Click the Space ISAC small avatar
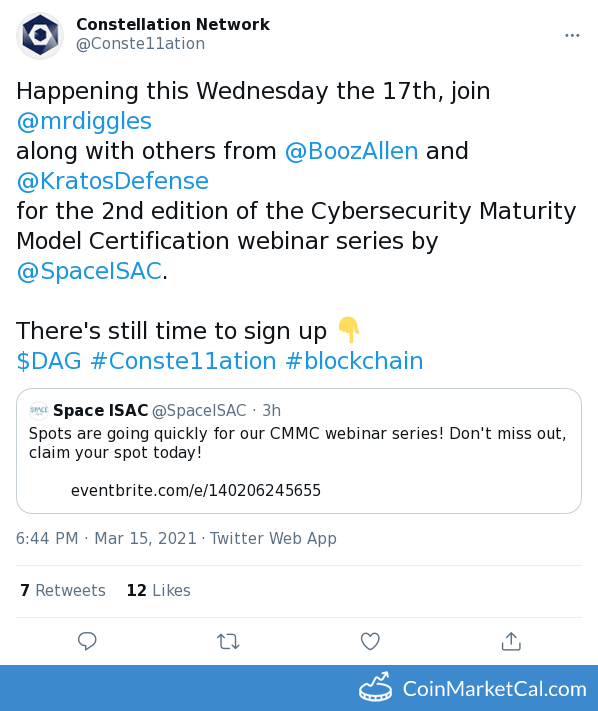Viewport: 598px width, 711px height. tap(39, 410)
